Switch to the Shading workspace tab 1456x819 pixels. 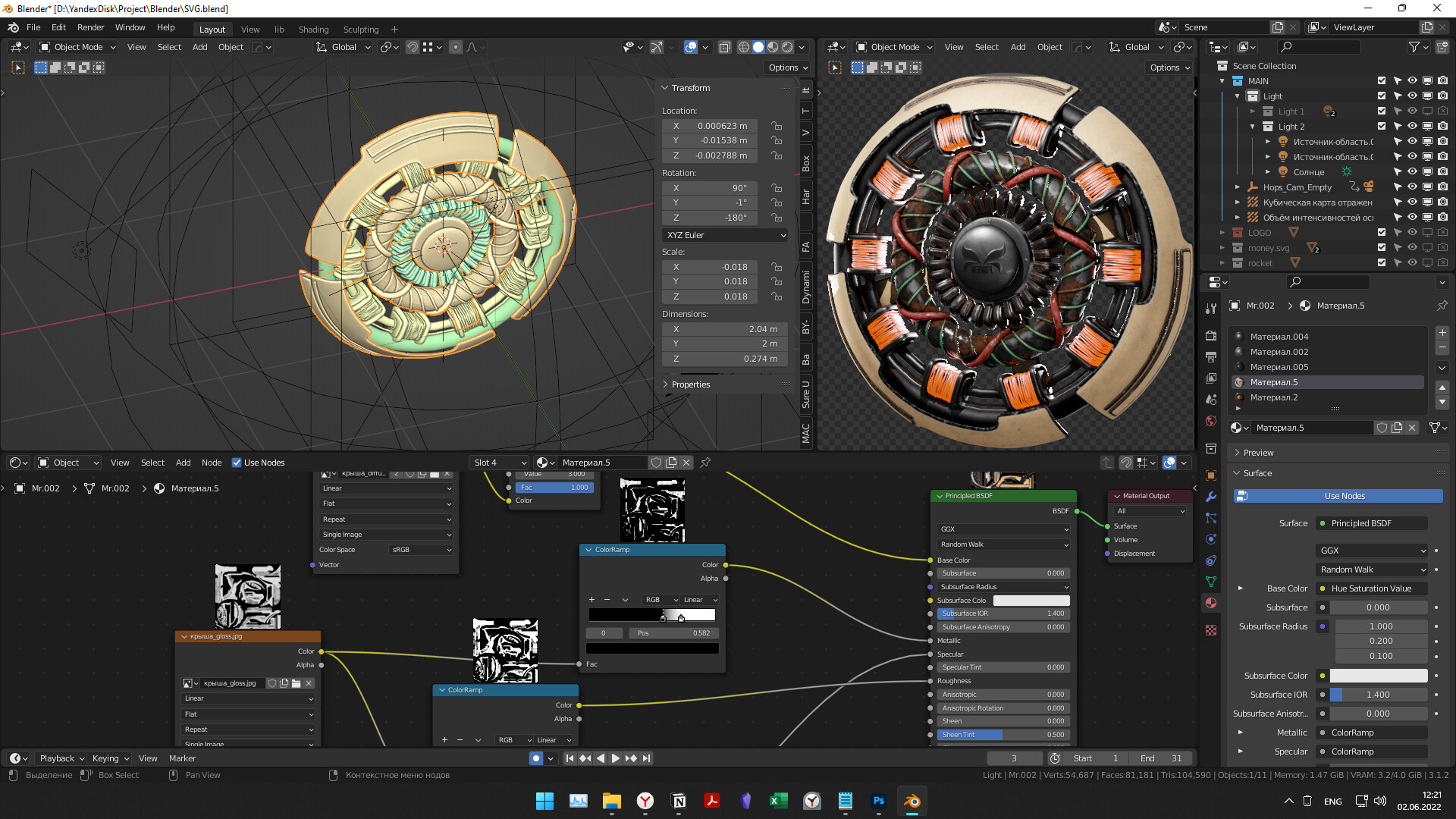313,30
